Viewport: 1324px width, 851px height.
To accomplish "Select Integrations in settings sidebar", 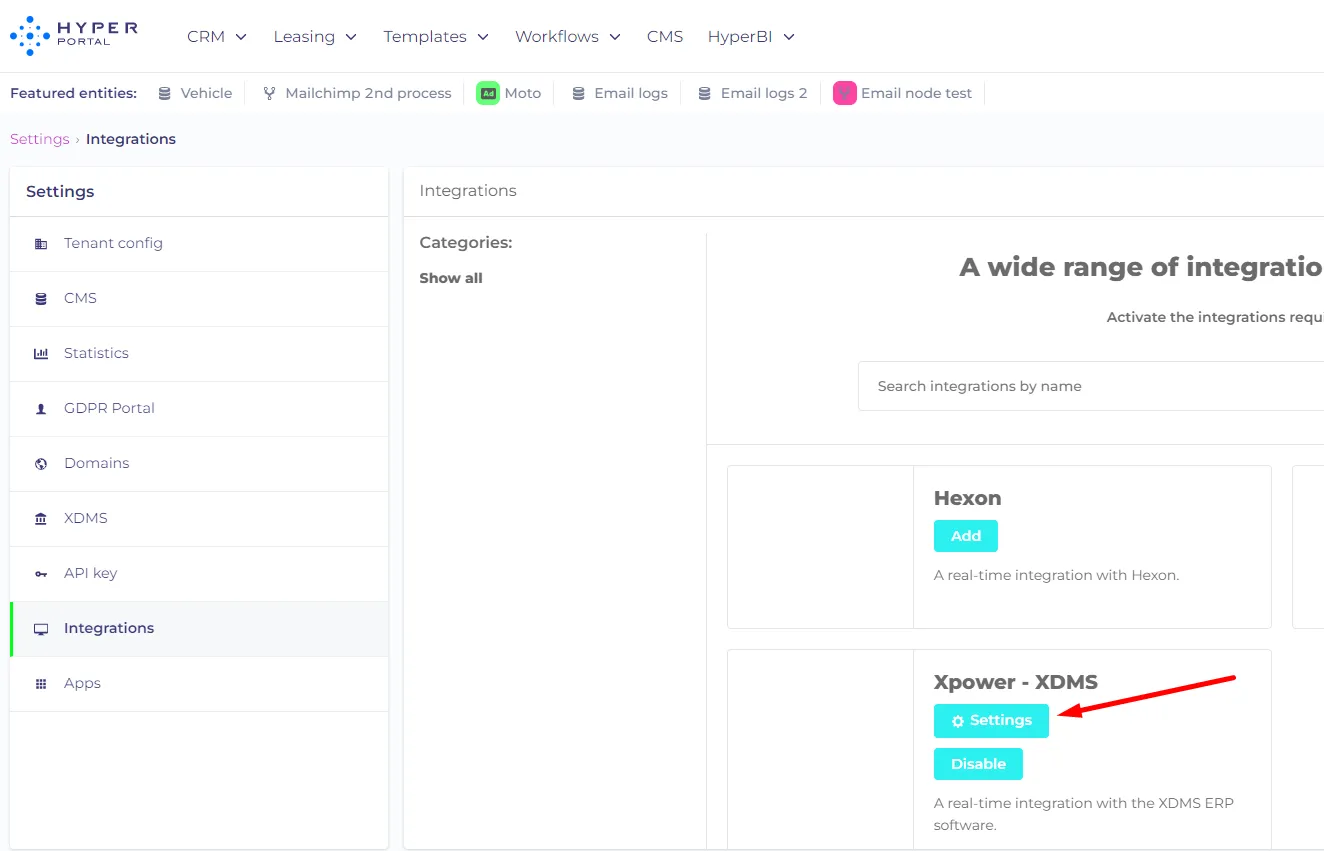I will (x=199, y=629).
